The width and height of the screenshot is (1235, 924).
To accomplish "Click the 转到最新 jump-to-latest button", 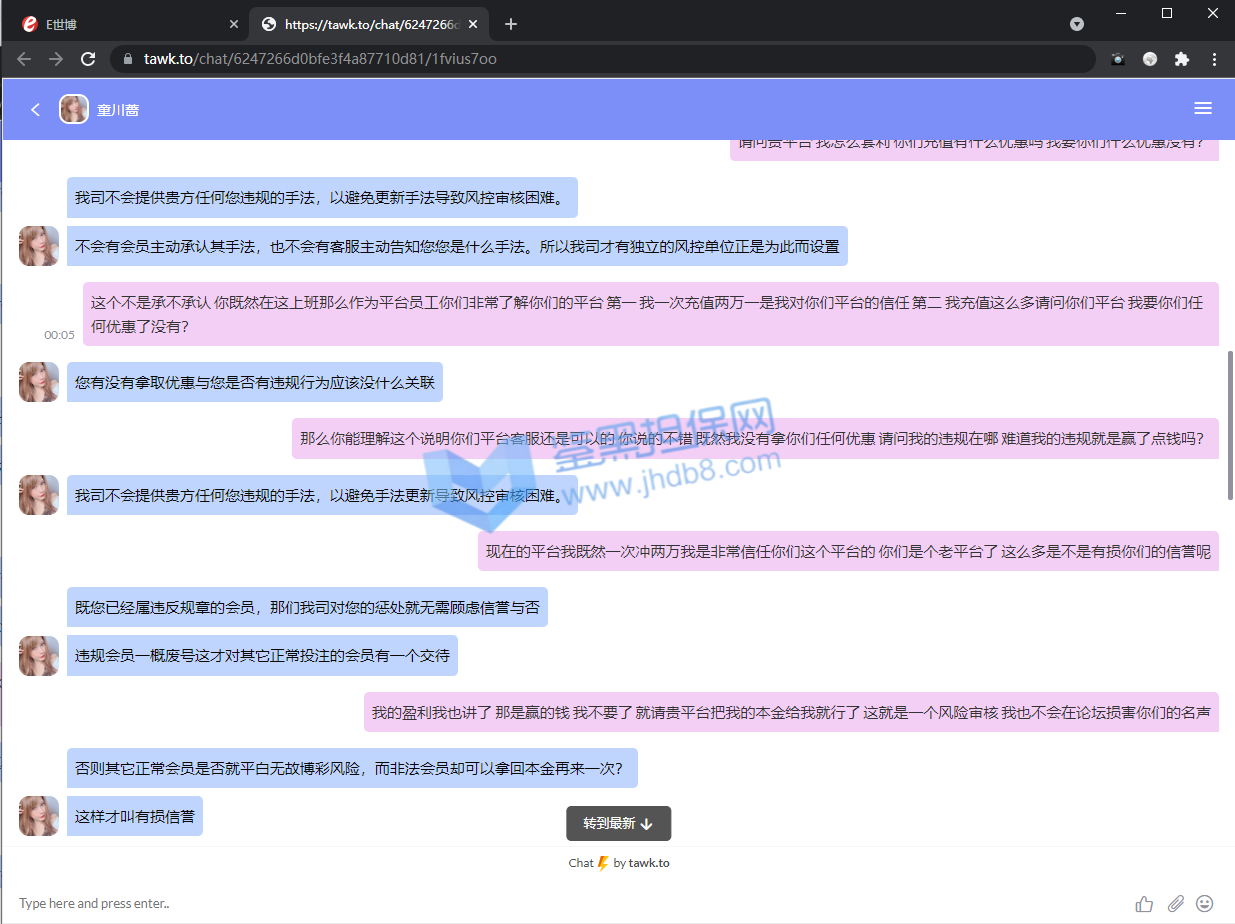I will 618,824.
